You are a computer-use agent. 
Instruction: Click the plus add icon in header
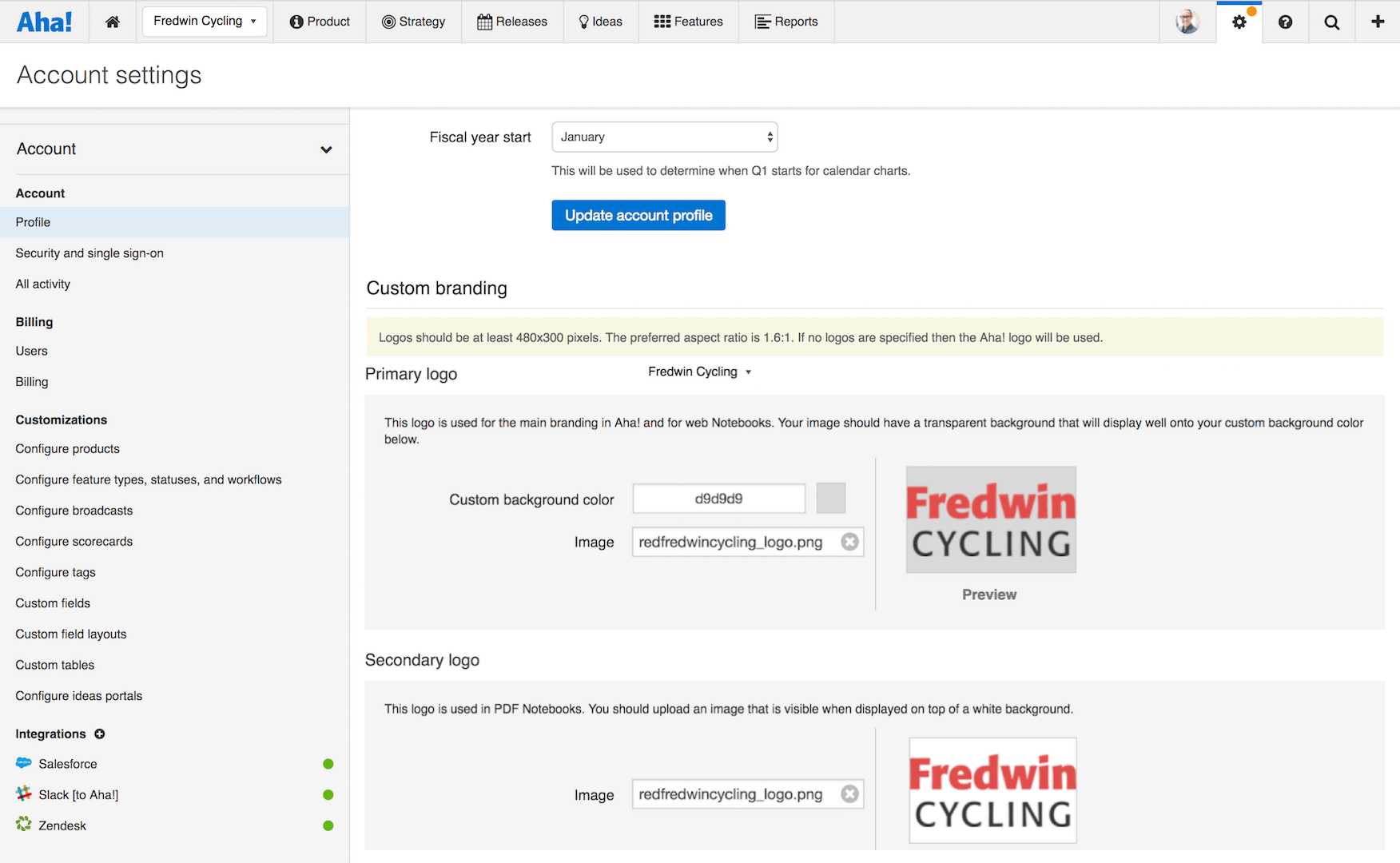(1378, 22)
